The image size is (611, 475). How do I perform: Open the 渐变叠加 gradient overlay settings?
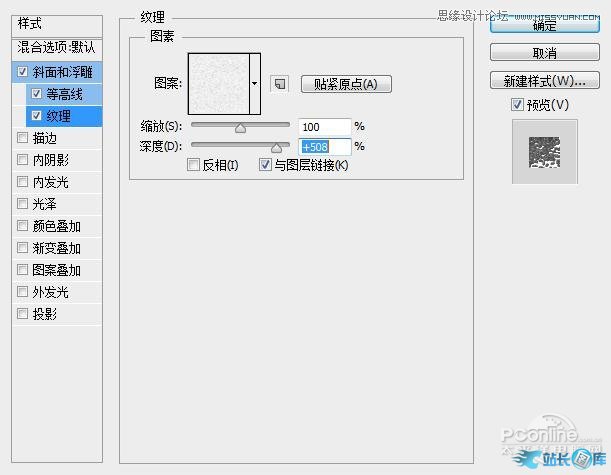pos(56,248)
